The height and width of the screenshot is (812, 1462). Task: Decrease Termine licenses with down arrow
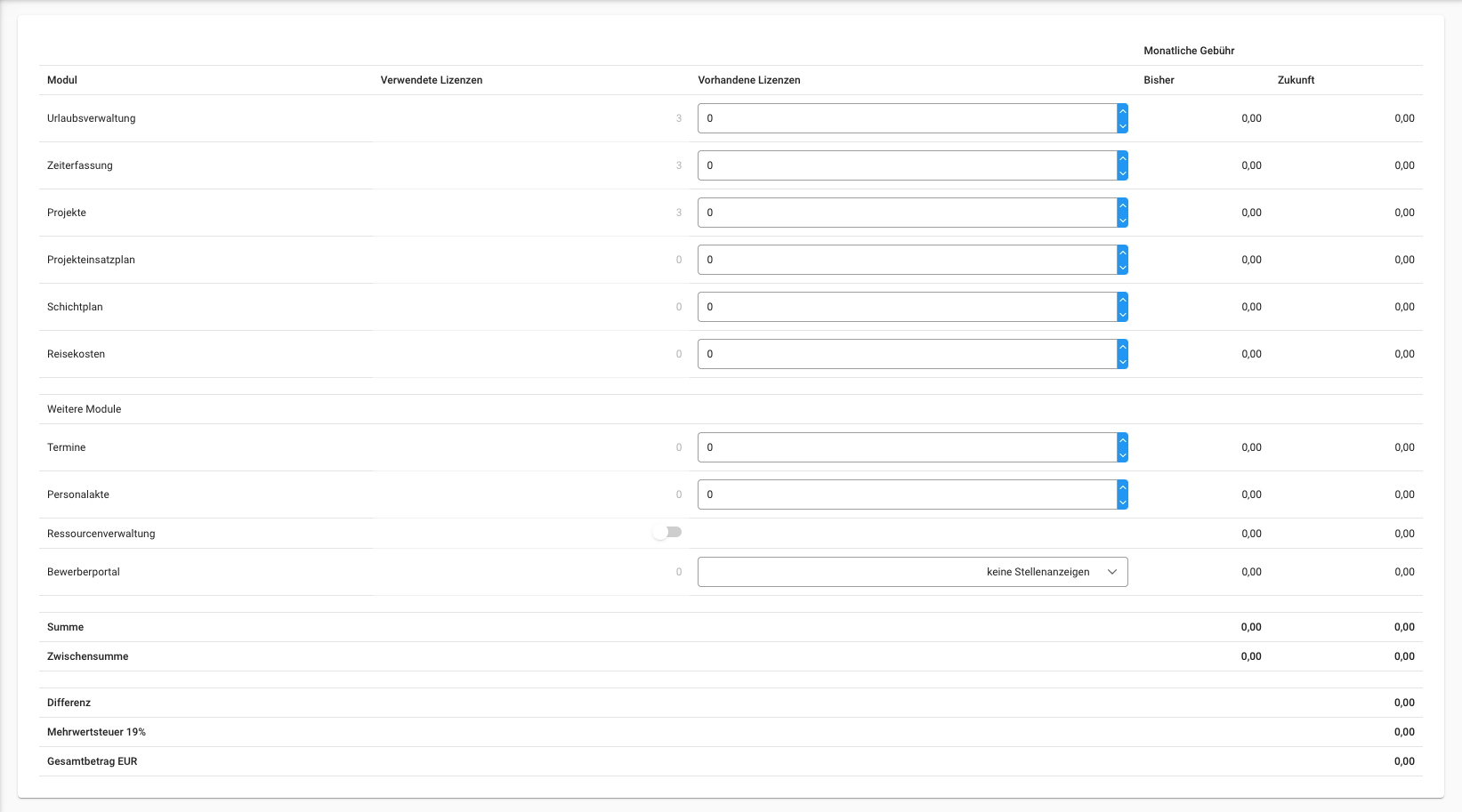coord(1122,455)
